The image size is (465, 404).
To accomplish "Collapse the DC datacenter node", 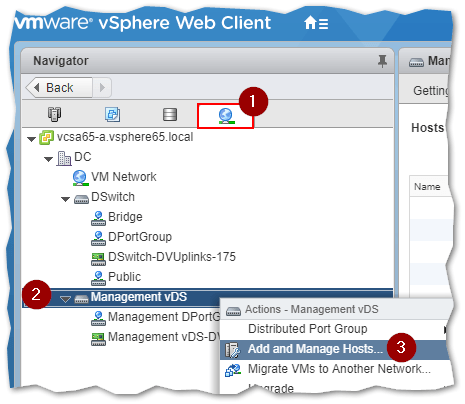I will coord(49,159).
